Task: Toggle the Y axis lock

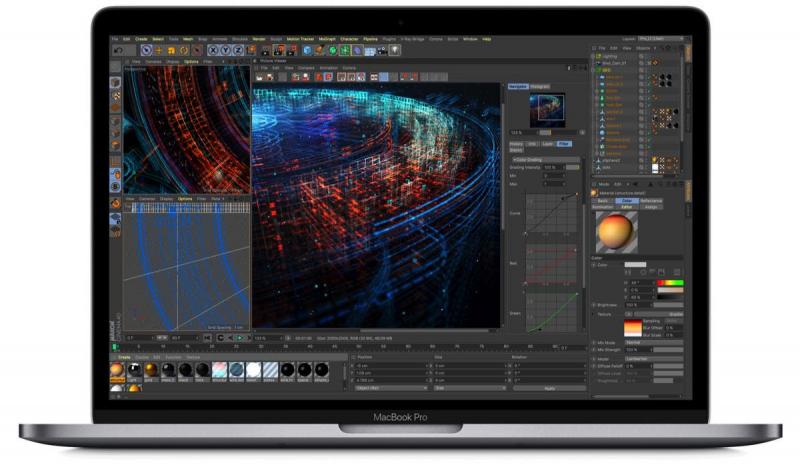Action: coord(225,50)
